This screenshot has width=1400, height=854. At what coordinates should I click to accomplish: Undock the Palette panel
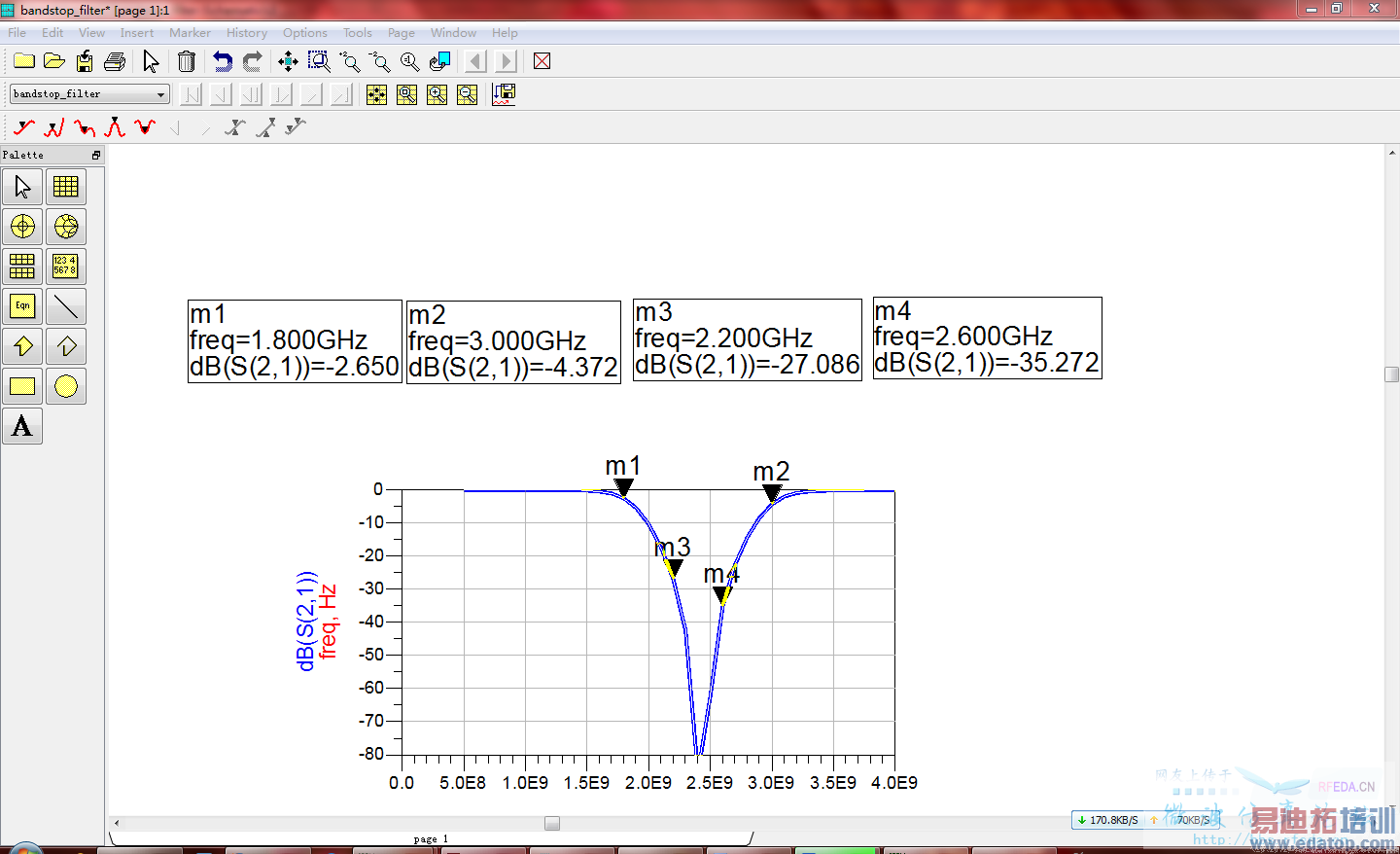click(x=96, y=156)
